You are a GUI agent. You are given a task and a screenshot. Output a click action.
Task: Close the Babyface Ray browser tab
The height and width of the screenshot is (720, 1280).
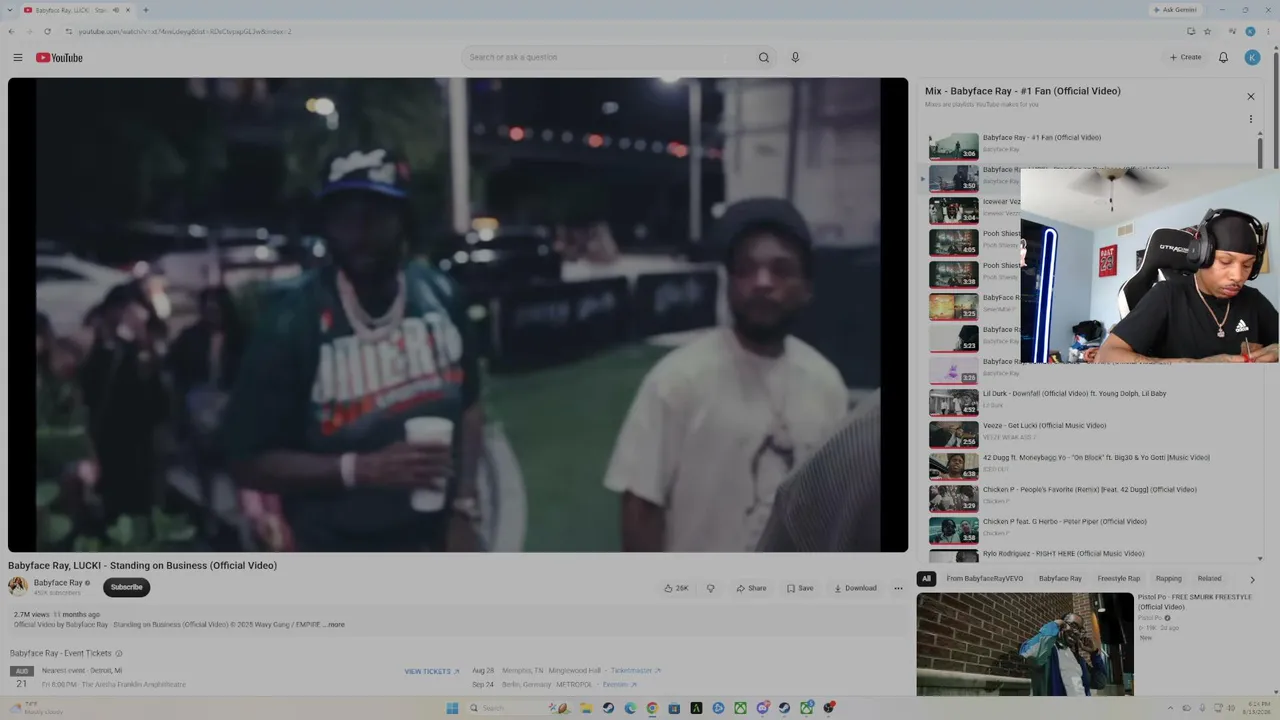pyautogui.click(x=128, y=10)
